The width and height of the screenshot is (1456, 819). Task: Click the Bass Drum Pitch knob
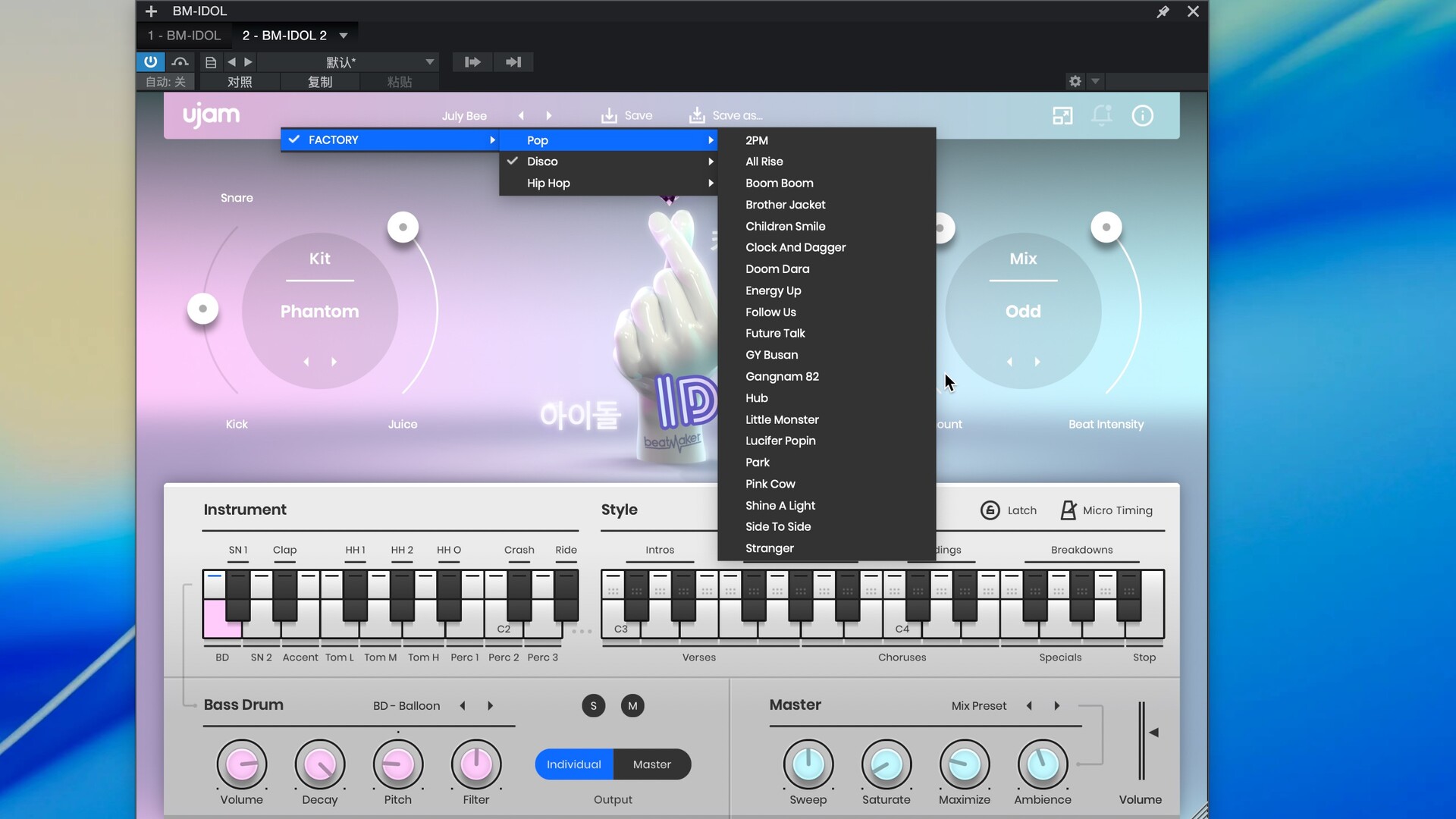tap(398, 764)
